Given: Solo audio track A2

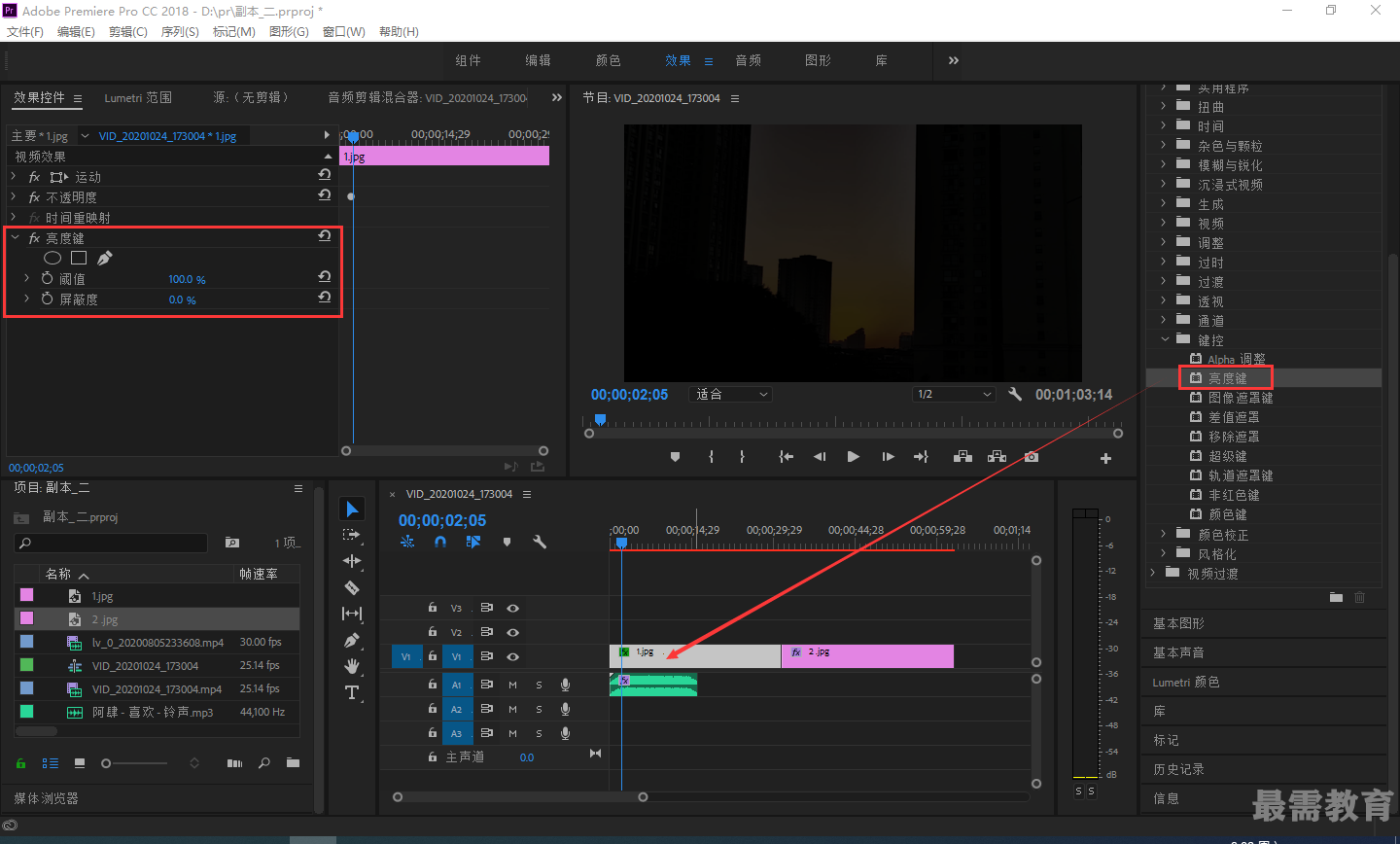Looking at the screenshot, I should (x=539, y=709).
